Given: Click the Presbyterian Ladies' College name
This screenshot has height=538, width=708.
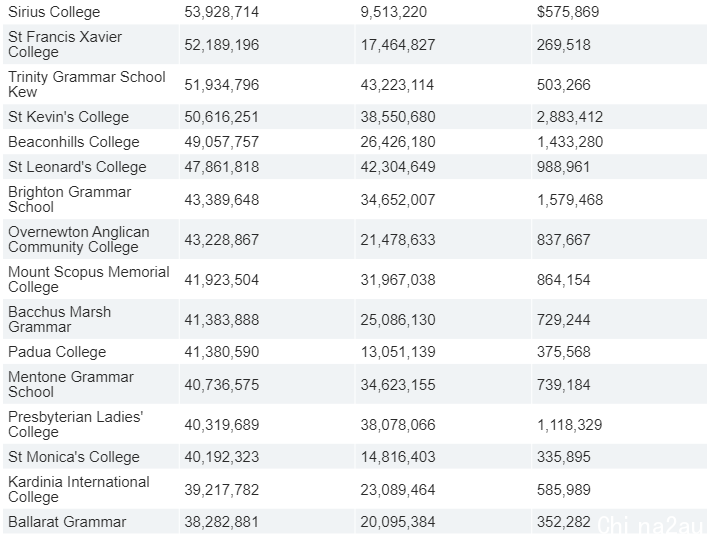Looking at the screenshot, I should 75,424.
